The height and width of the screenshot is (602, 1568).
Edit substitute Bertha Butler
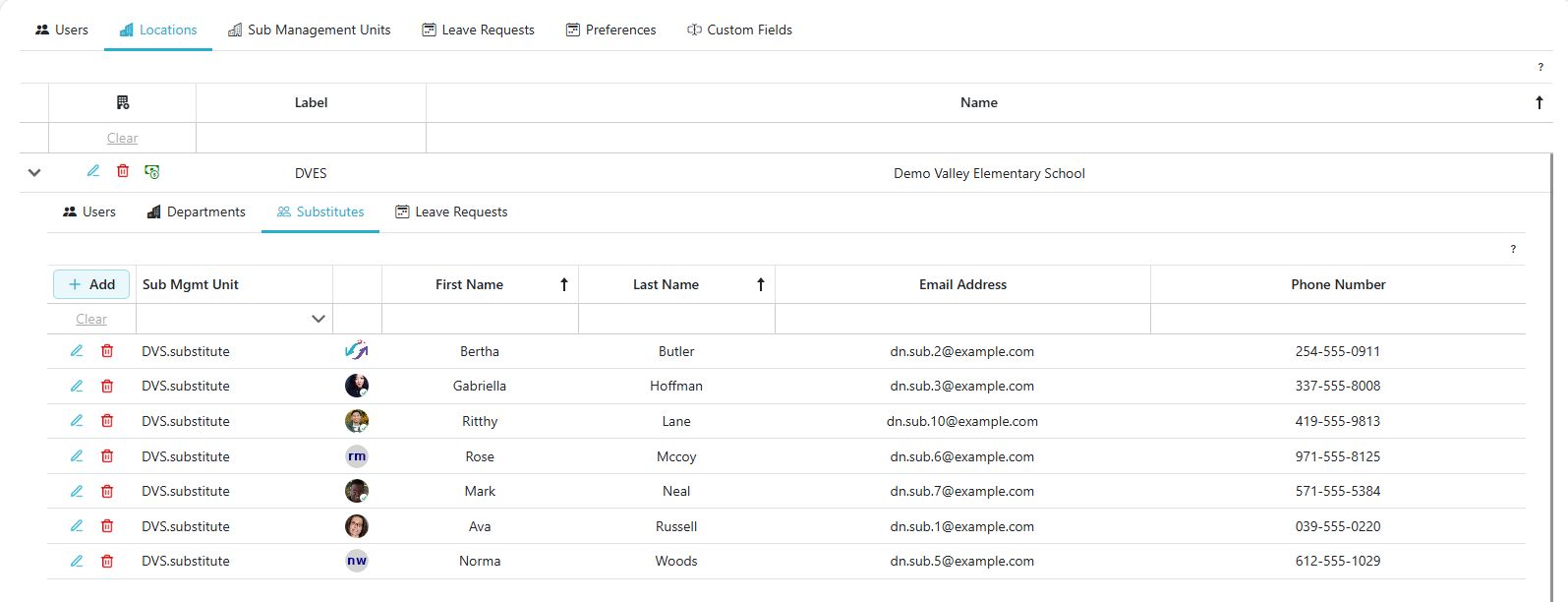point(77,351)
